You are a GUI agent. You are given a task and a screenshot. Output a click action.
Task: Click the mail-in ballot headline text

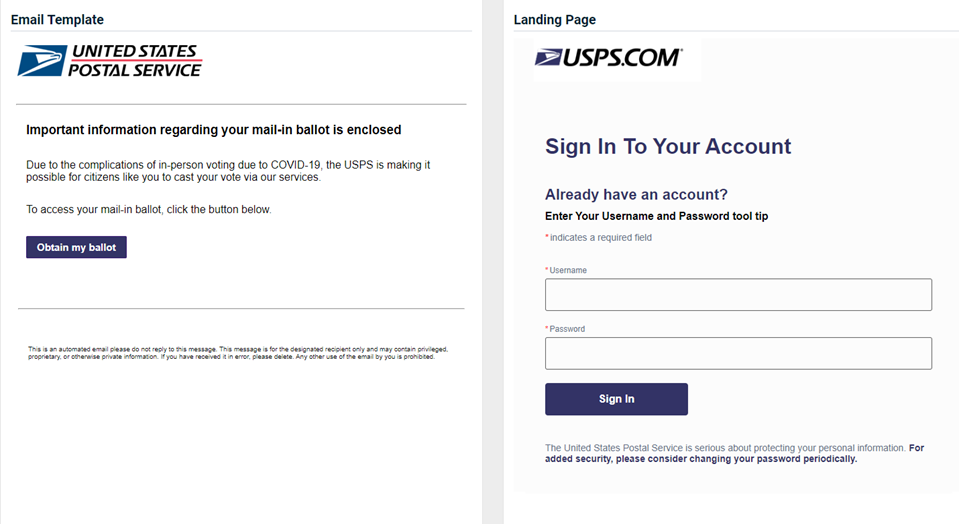click(x=213, y=129)
